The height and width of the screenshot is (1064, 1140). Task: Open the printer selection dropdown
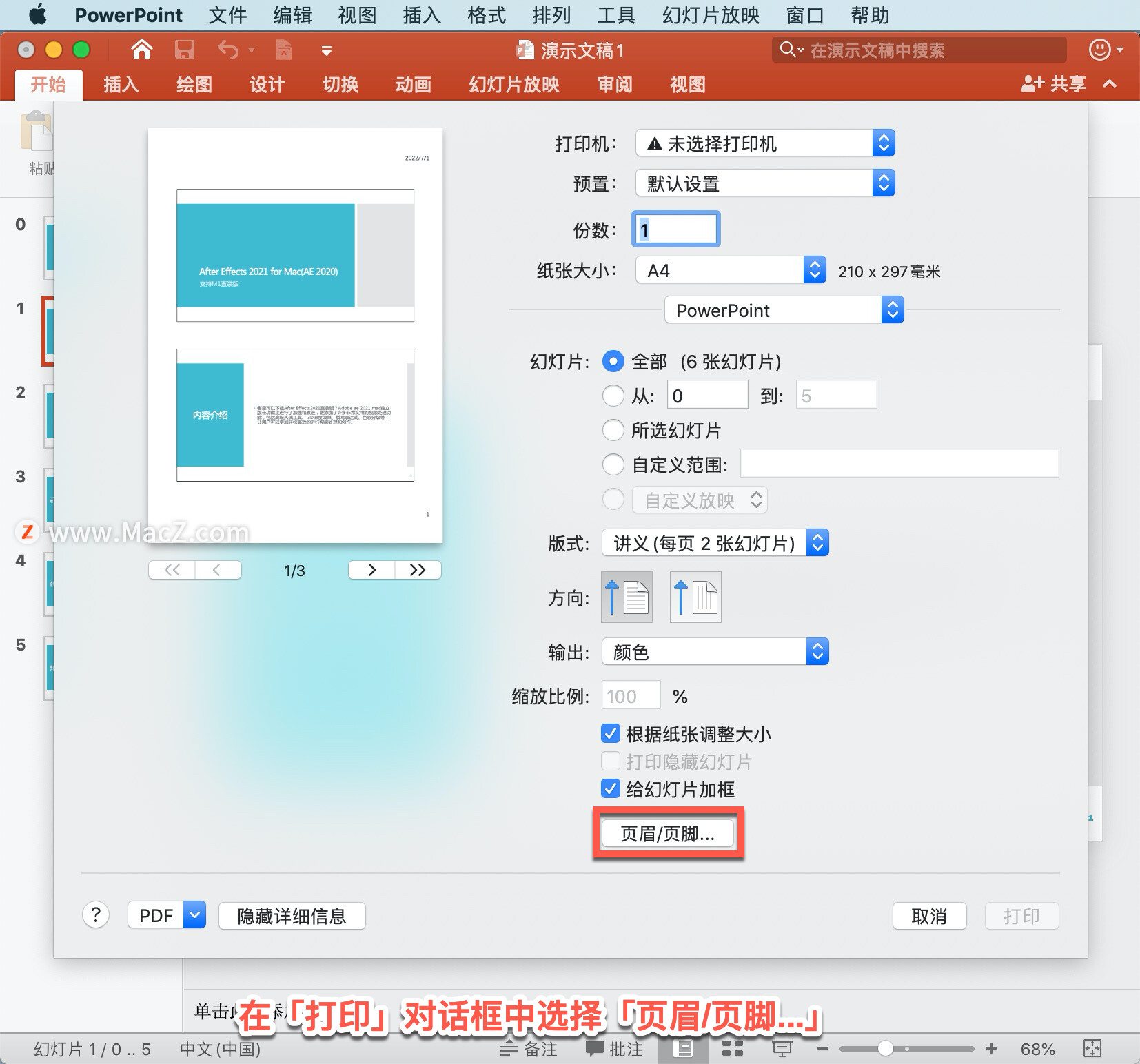pos(765,143)
